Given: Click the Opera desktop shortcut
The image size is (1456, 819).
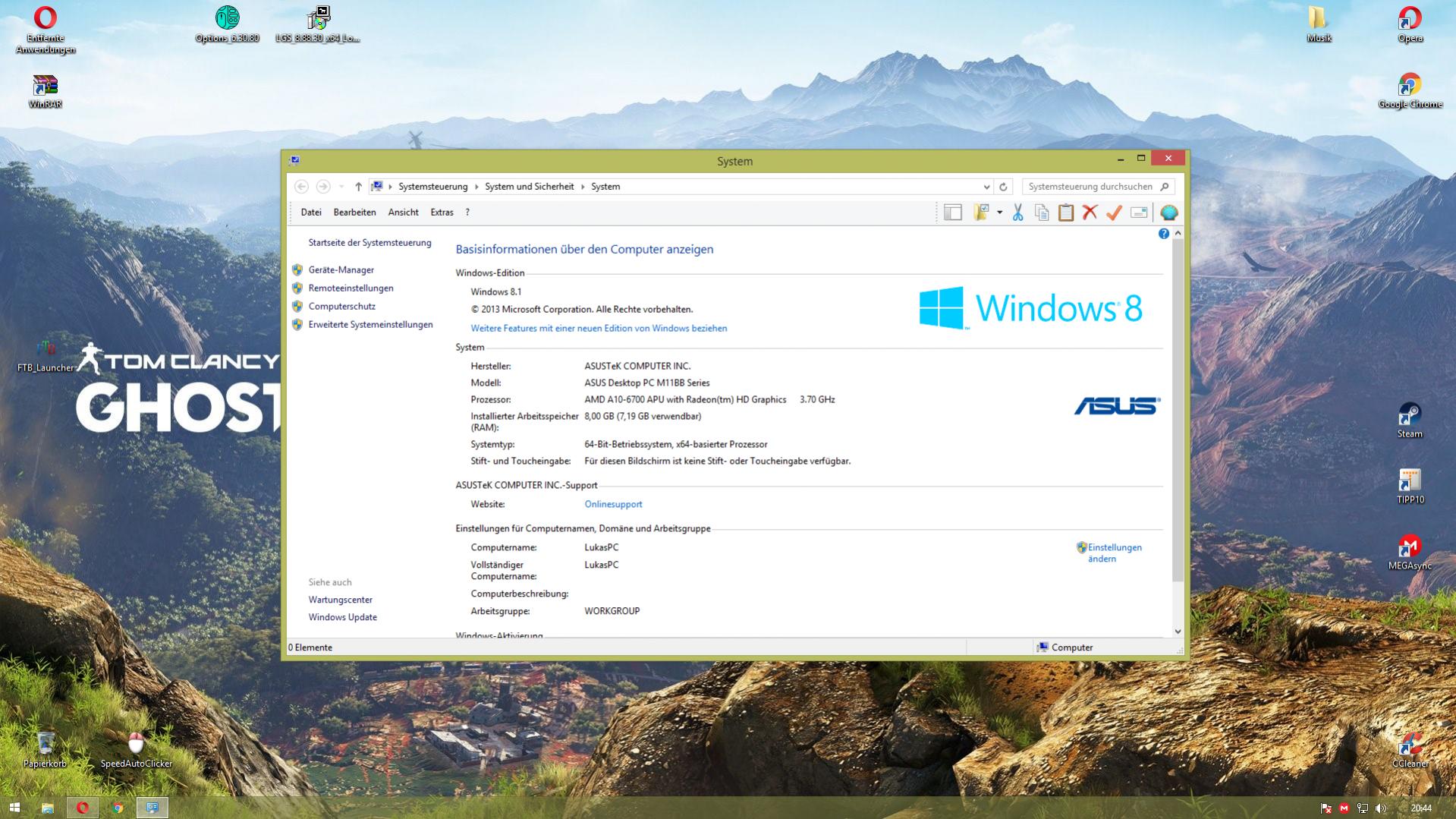Looking at the screenshot, I should [x=1410, y=24].
